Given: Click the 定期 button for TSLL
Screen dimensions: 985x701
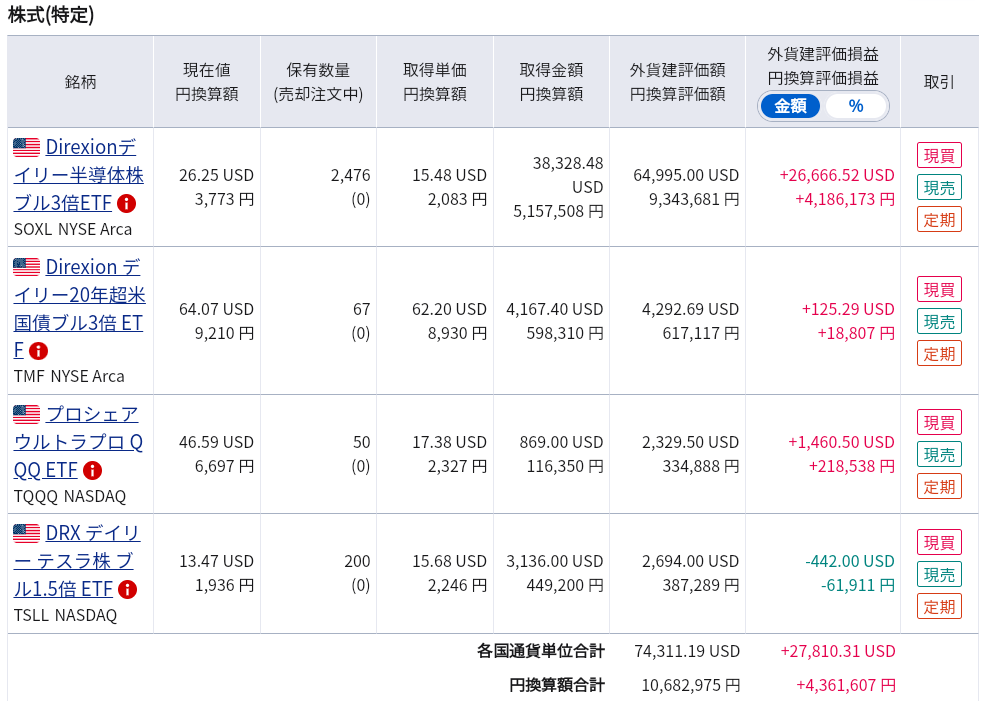Looking at the screenshot, I should pos(939,606).
